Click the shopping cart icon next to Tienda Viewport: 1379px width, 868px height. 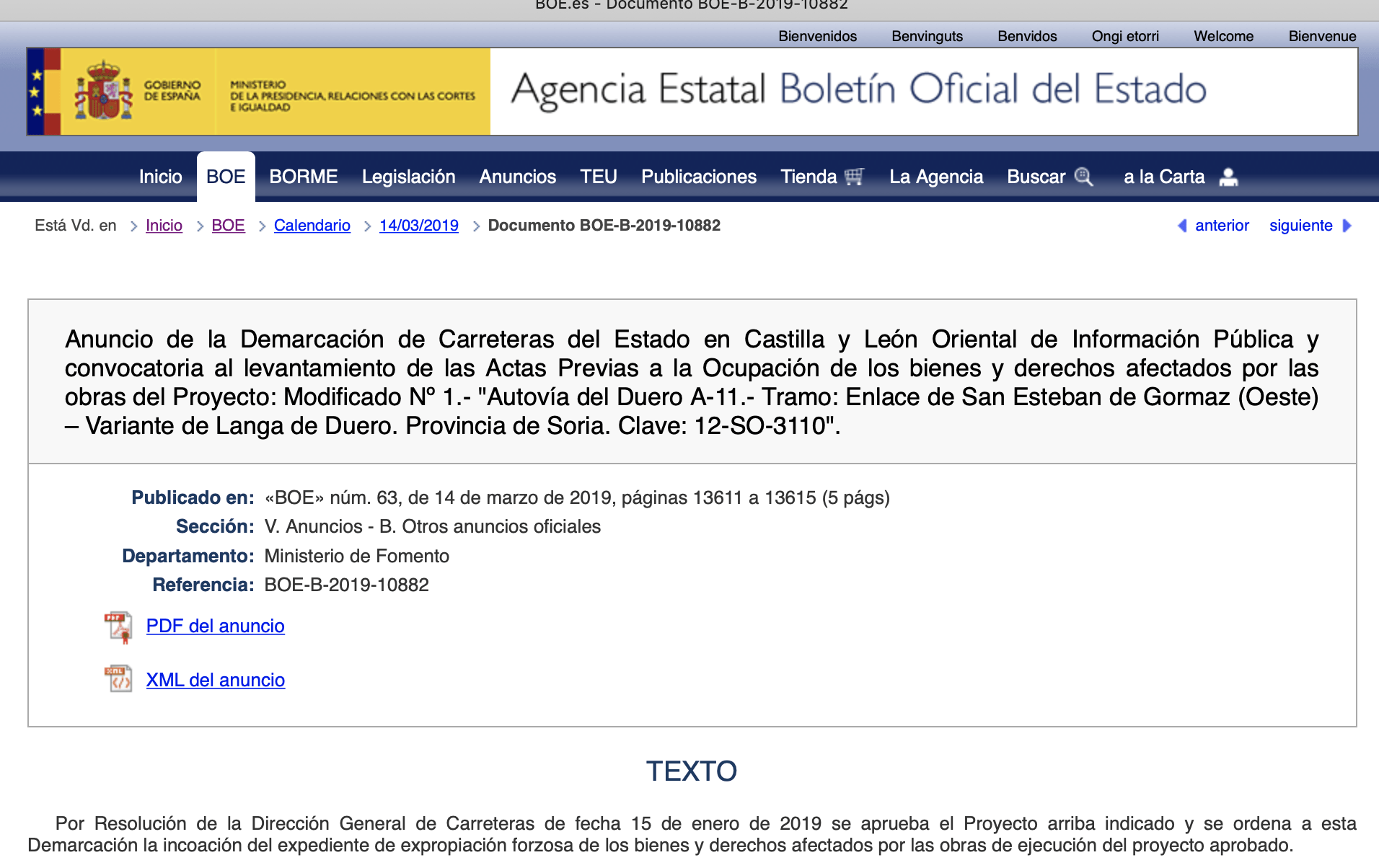click(854, 177)
